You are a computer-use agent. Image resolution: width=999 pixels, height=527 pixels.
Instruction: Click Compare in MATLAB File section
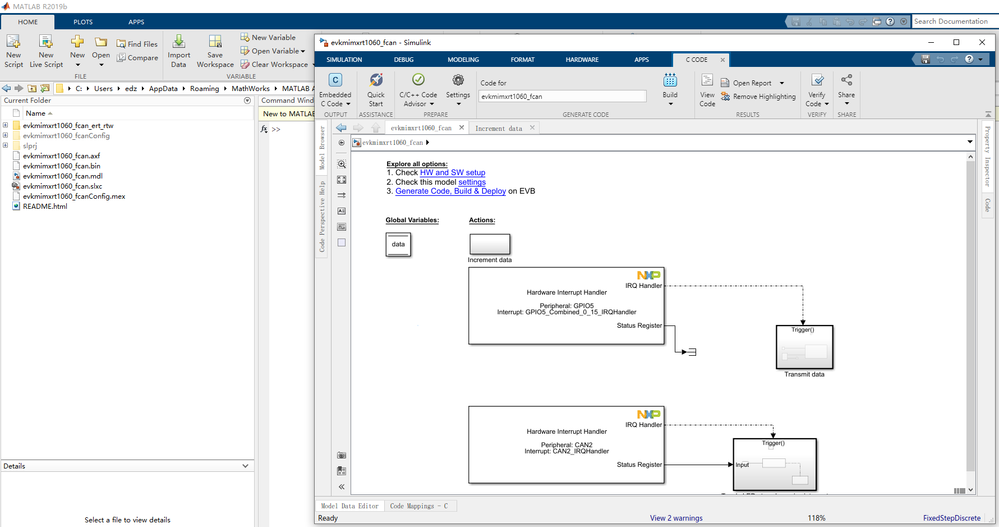(x=137, y=57)
